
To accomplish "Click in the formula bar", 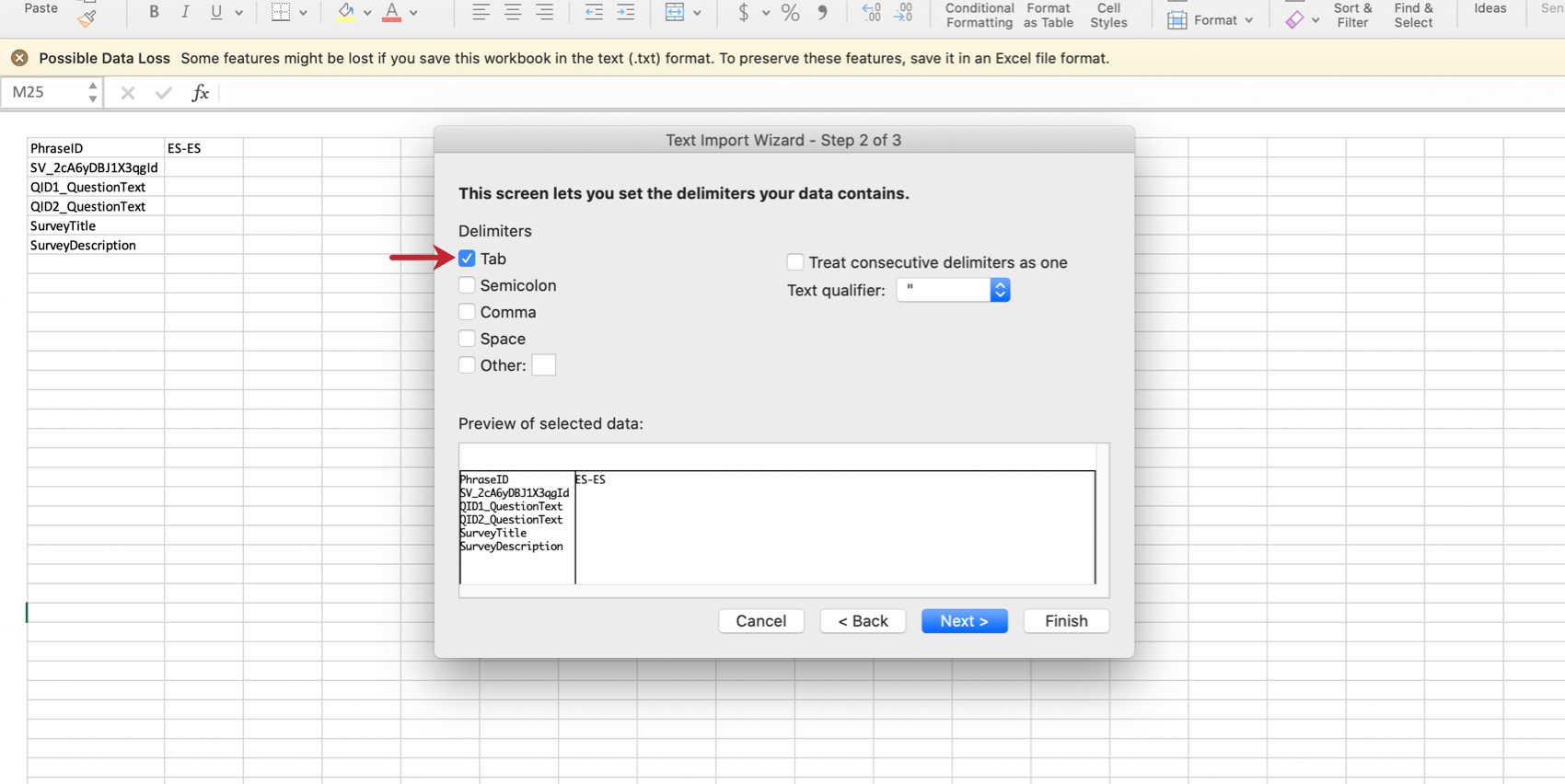I will click(x=891, y=92).
